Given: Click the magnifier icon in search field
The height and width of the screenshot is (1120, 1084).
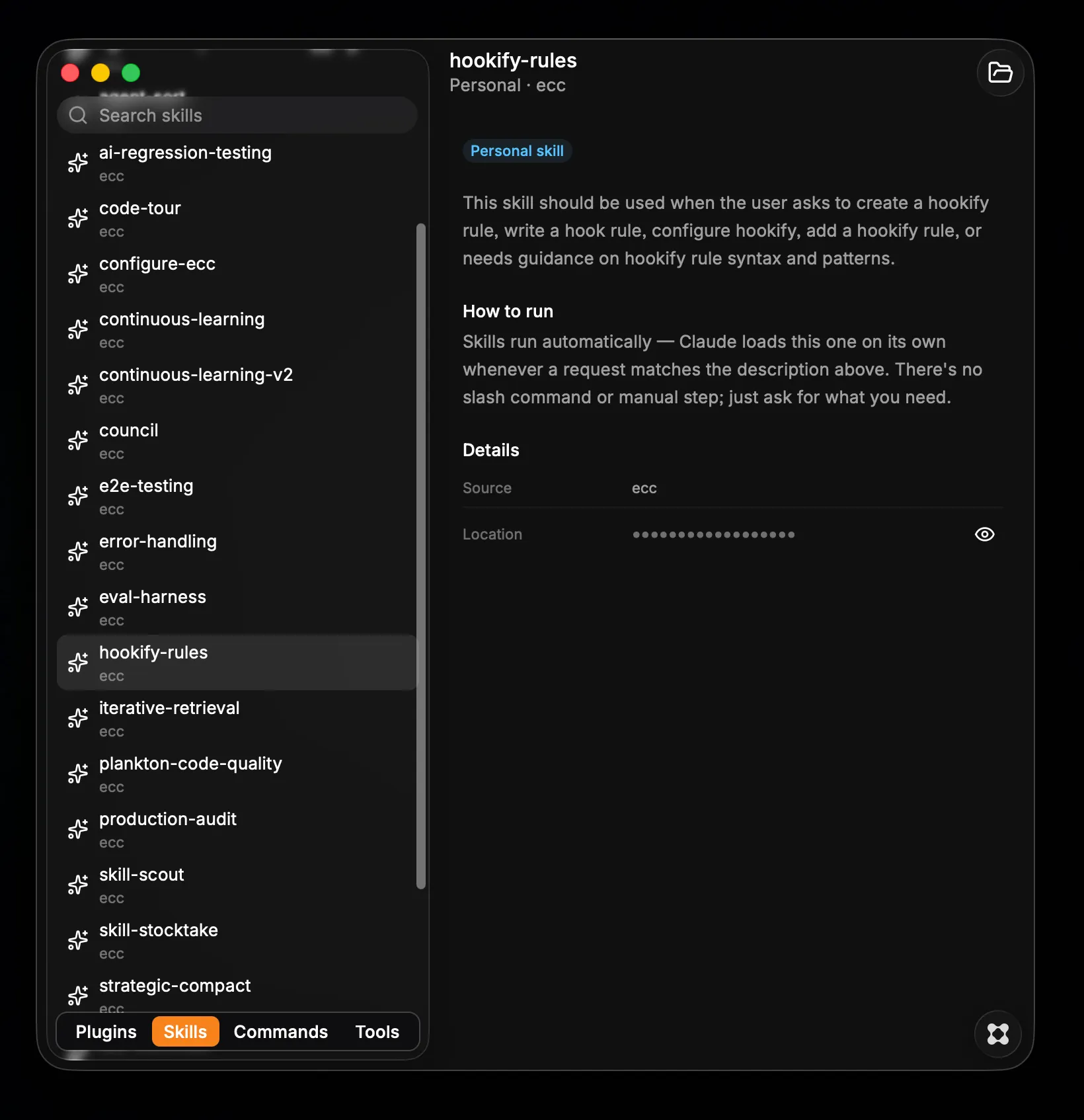Looking at the screenshot, I should click(x=78, y=116).
